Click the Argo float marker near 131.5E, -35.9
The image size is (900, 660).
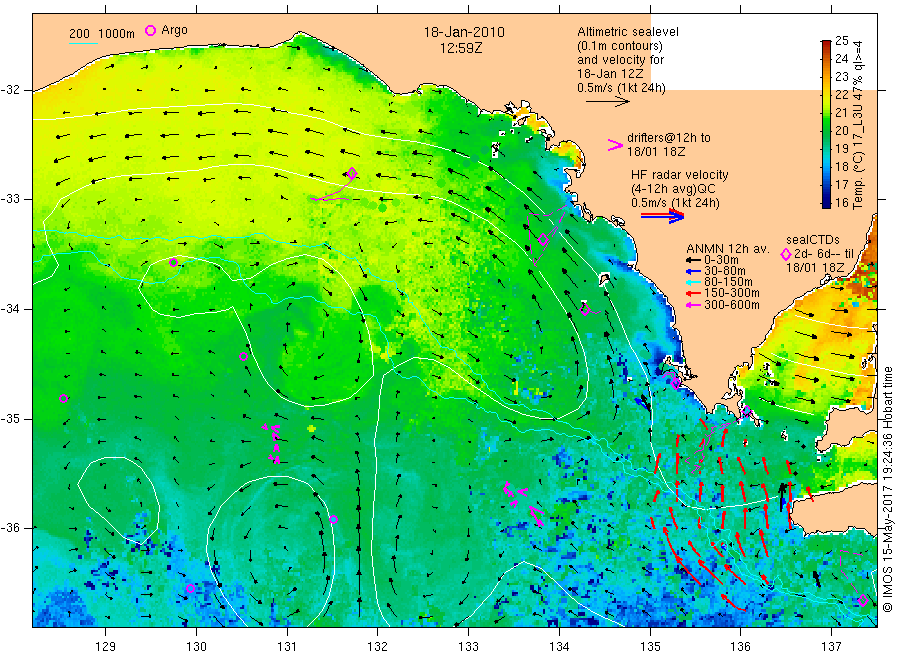333,519
